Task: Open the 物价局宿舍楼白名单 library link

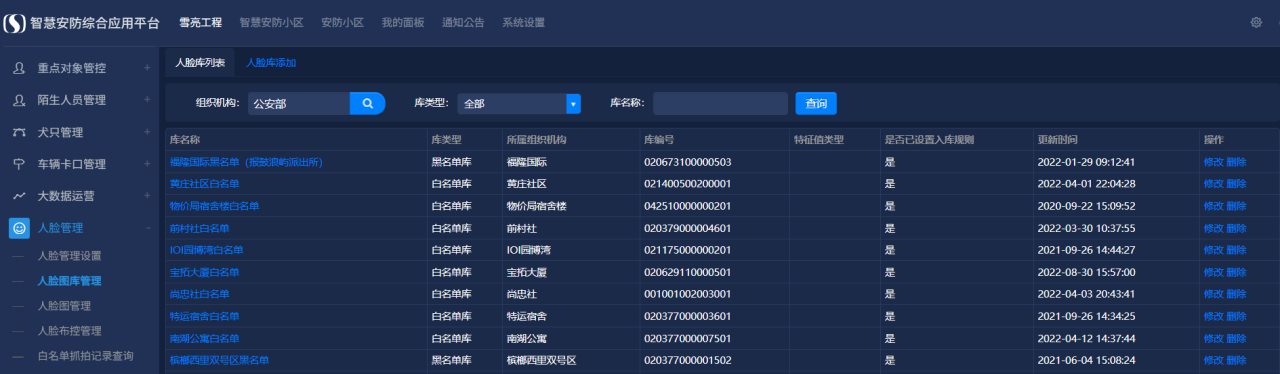Action: [214, 206]
